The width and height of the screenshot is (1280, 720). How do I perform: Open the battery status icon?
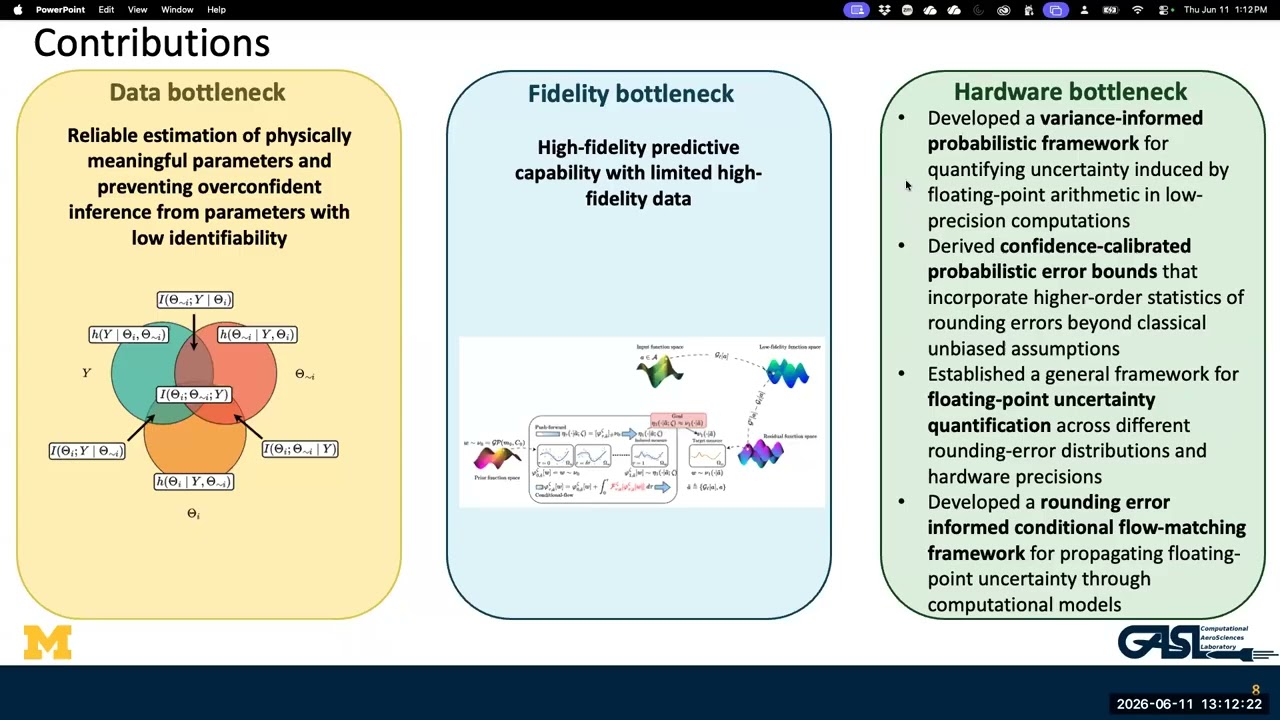coord(1110,10)
